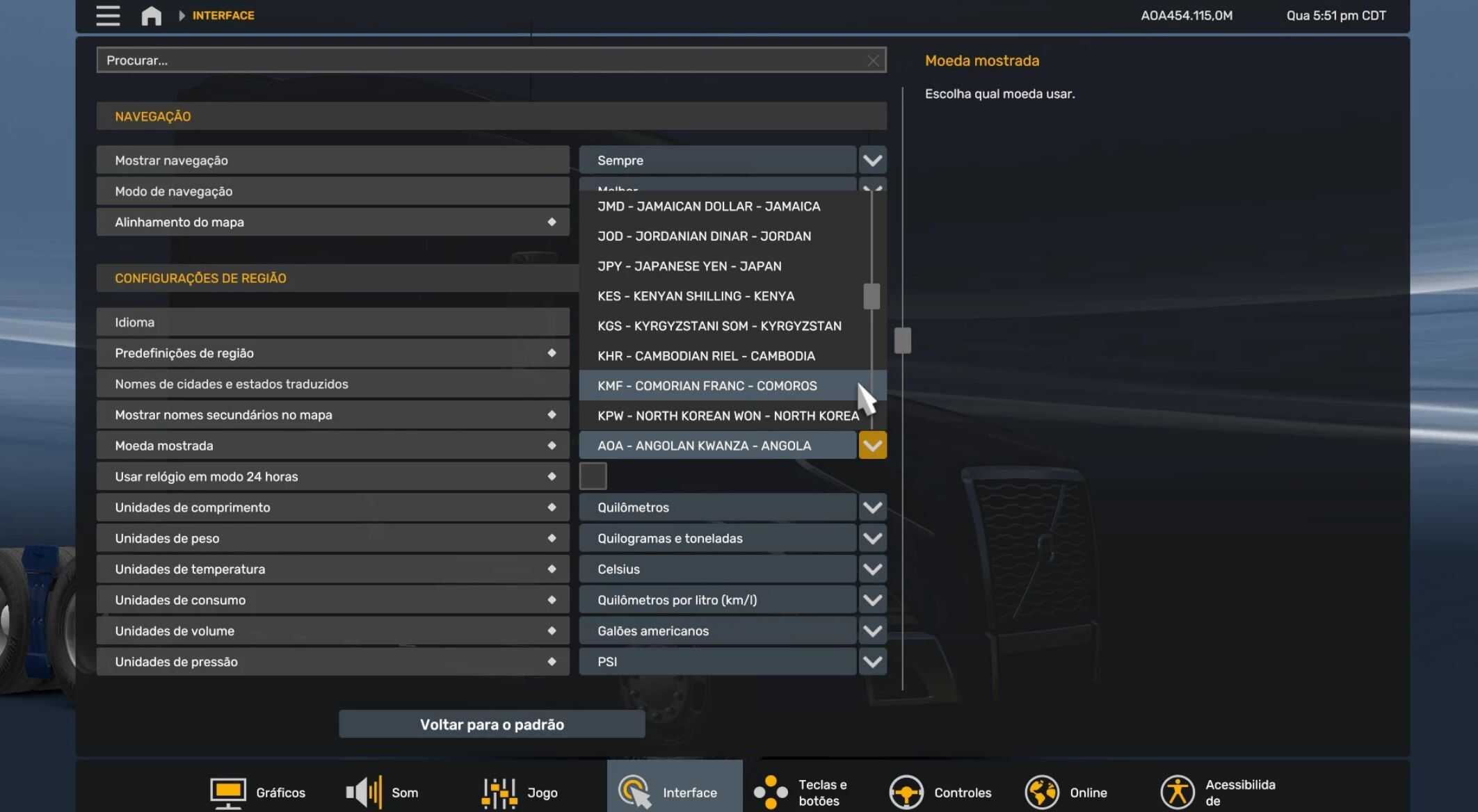
Task: Collapse the currency dropdown orange arrow
Action: (x=872, y=446)
